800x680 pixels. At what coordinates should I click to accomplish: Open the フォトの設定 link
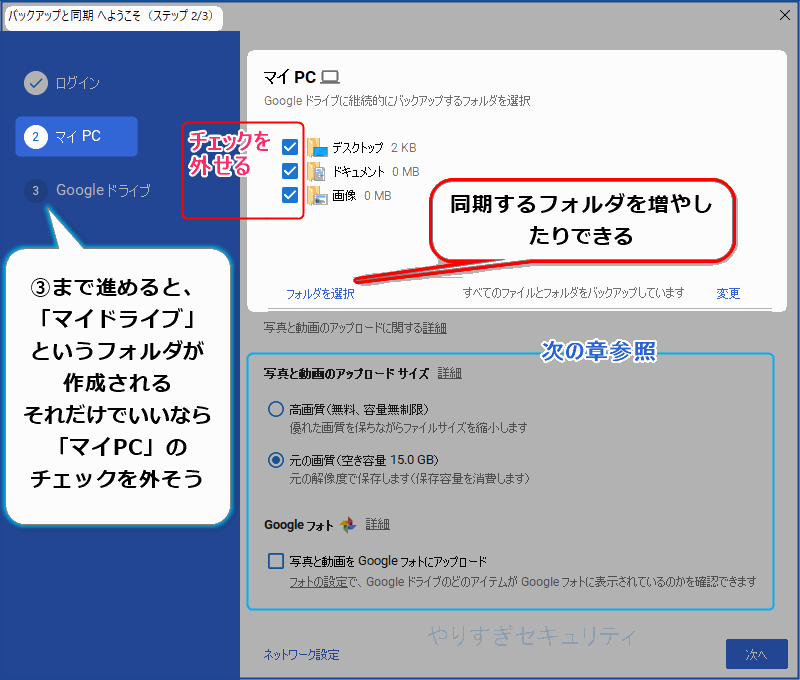tap(318, 582)
